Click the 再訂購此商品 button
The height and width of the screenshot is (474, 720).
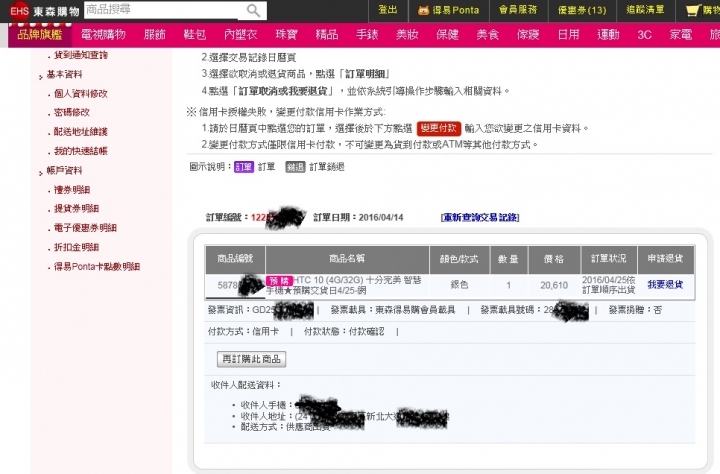(251, 359)
